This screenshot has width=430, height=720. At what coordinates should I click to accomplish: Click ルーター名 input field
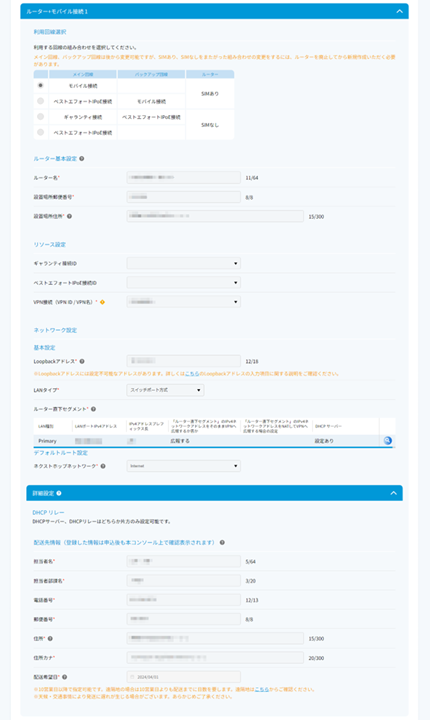(x=183, y=178)
